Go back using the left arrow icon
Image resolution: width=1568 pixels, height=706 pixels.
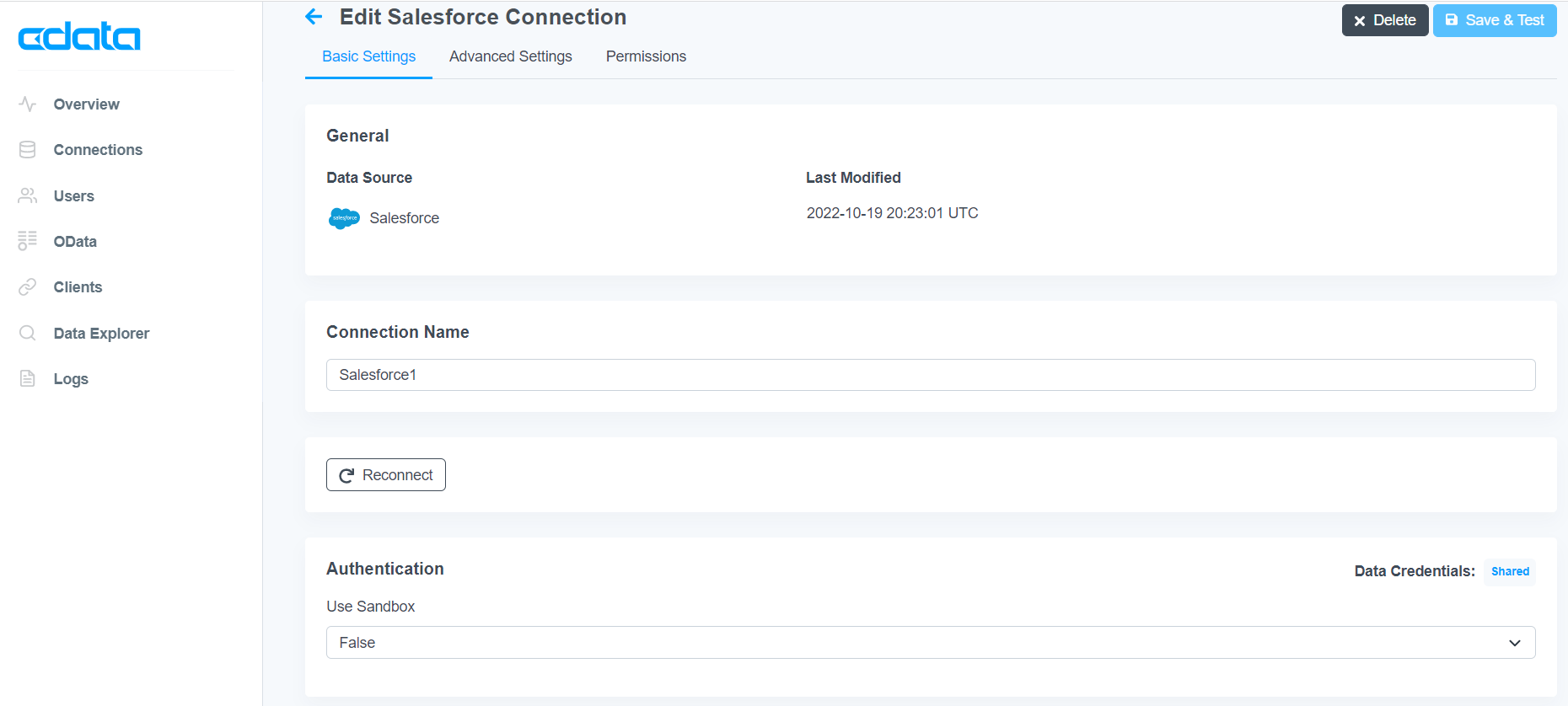[314, 17]
